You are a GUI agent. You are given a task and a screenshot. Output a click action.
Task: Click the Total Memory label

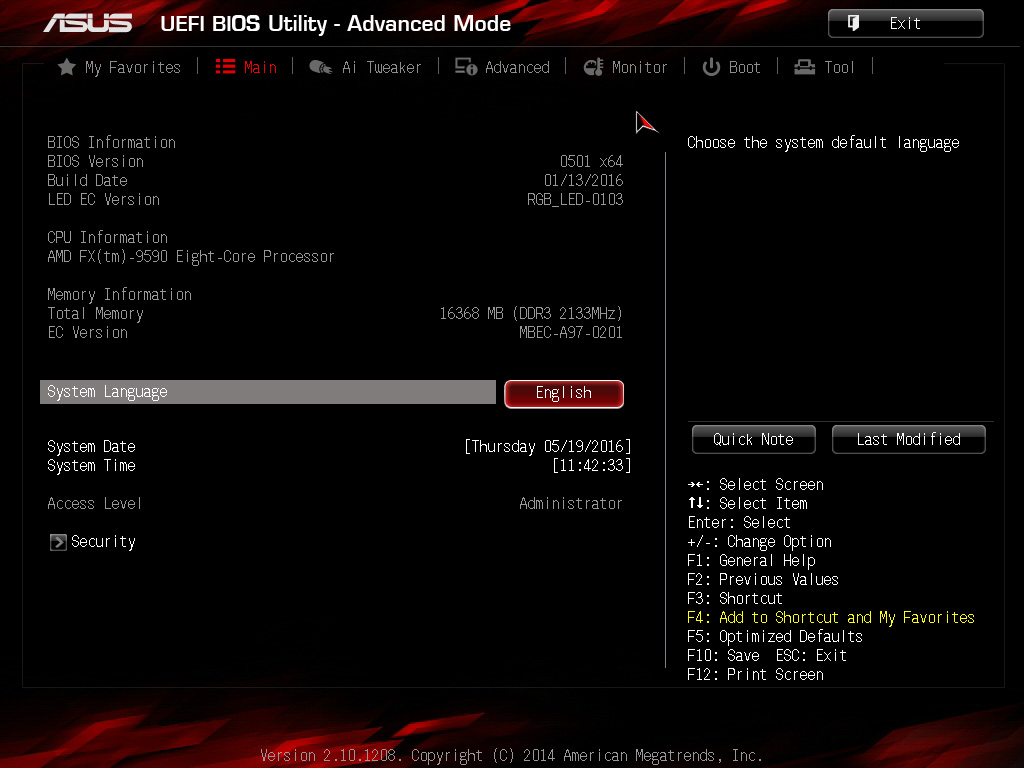[95, 313]
